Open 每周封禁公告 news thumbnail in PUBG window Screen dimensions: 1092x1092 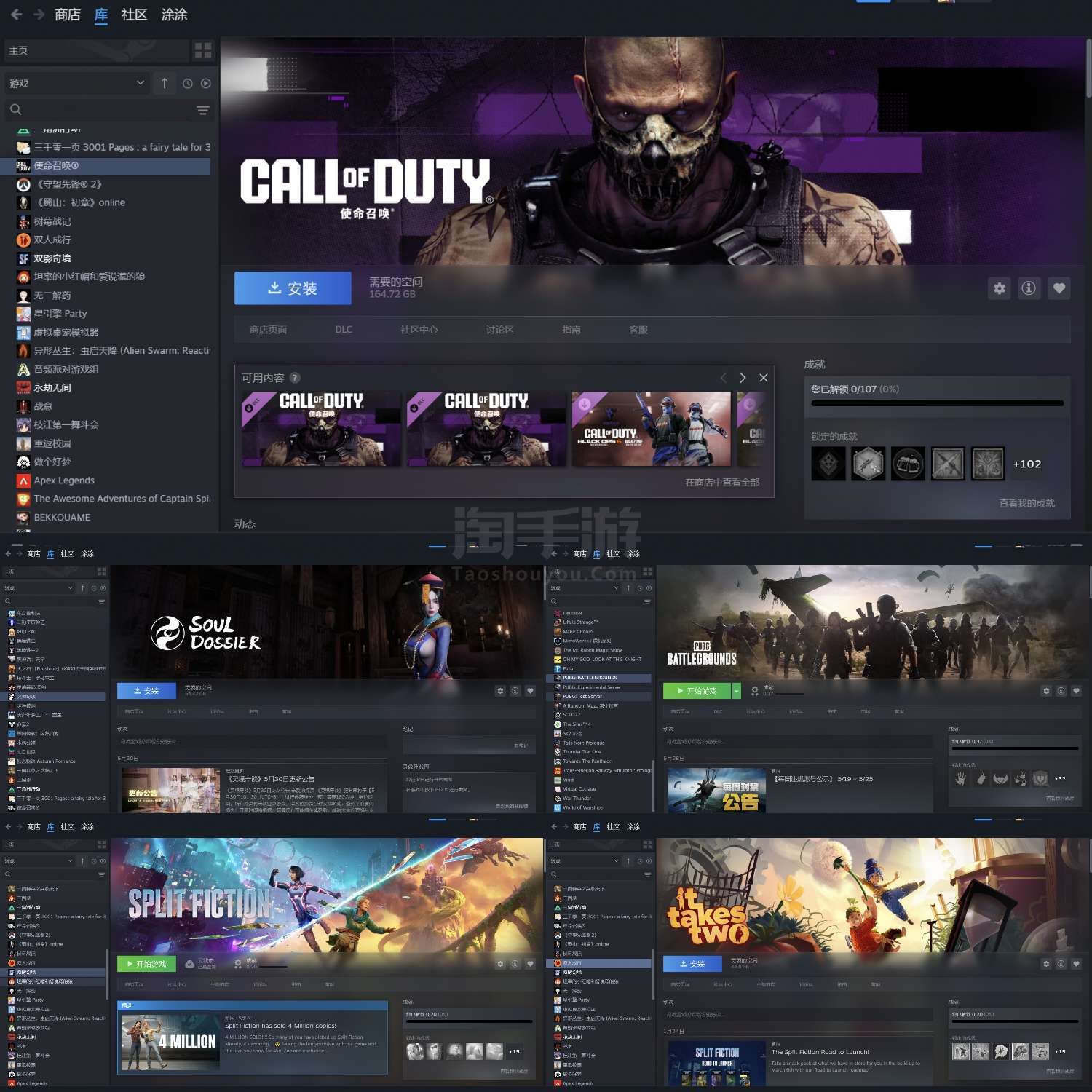[x=716, y=791]
